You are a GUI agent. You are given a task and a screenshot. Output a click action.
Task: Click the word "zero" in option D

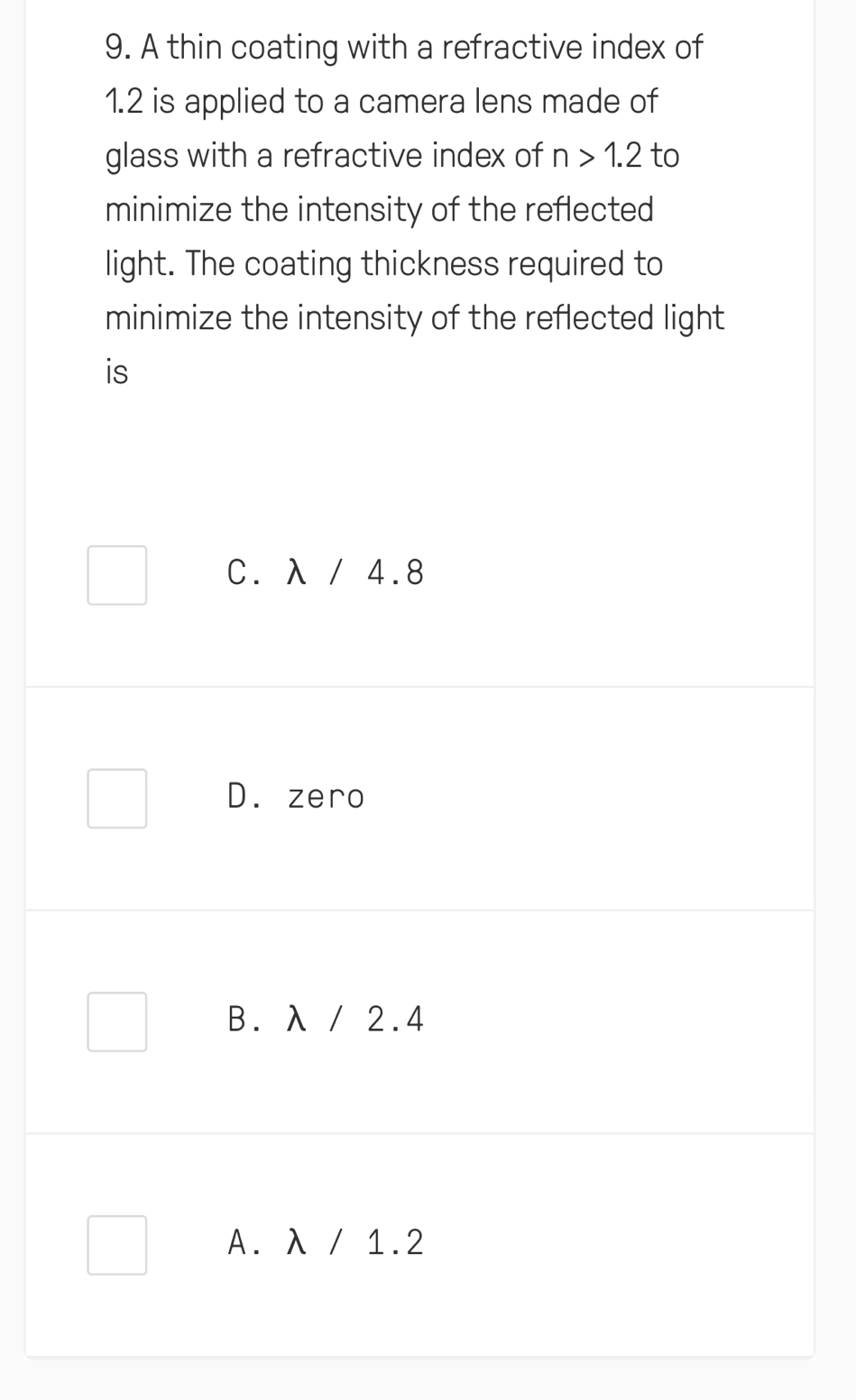[x=326, y=798]
